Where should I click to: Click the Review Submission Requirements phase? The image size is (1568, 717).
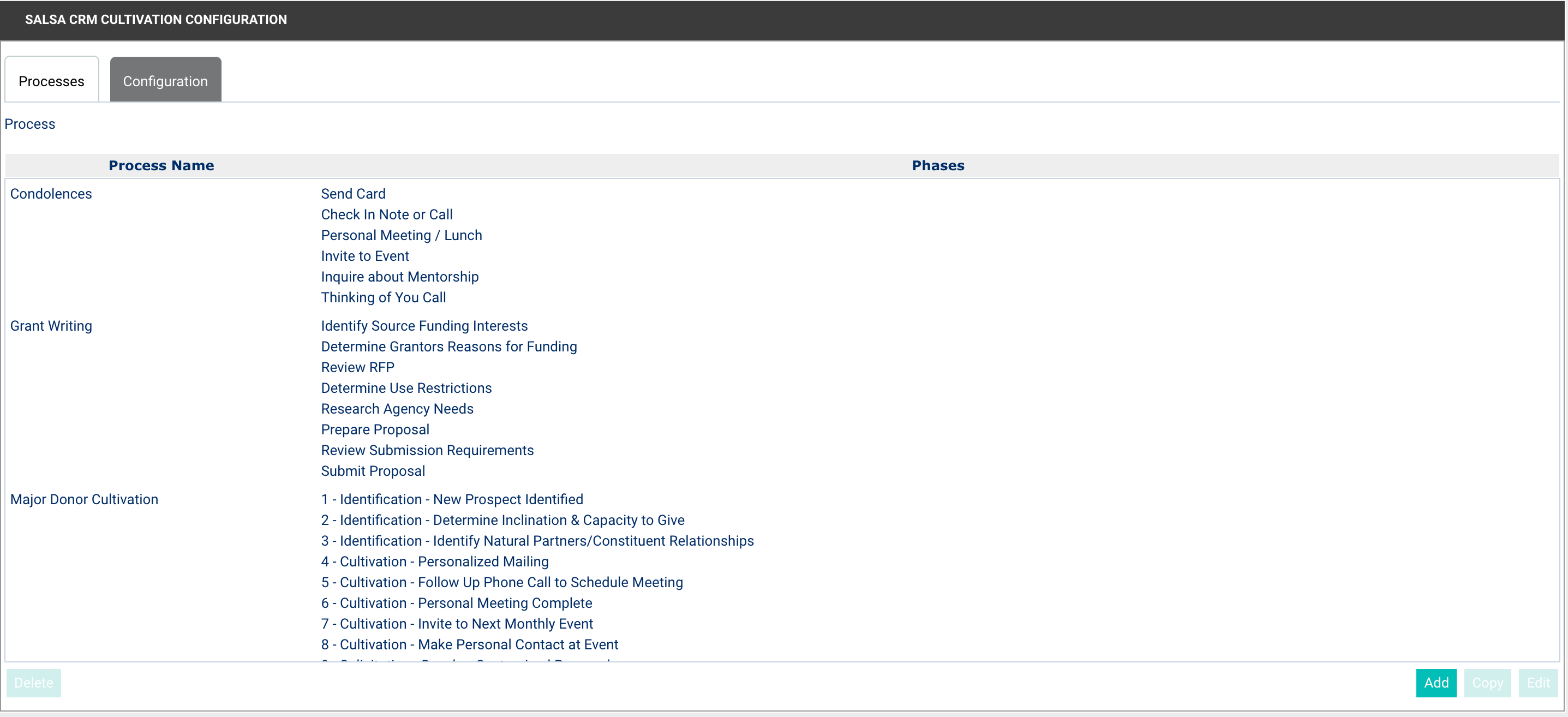(427, 450)
